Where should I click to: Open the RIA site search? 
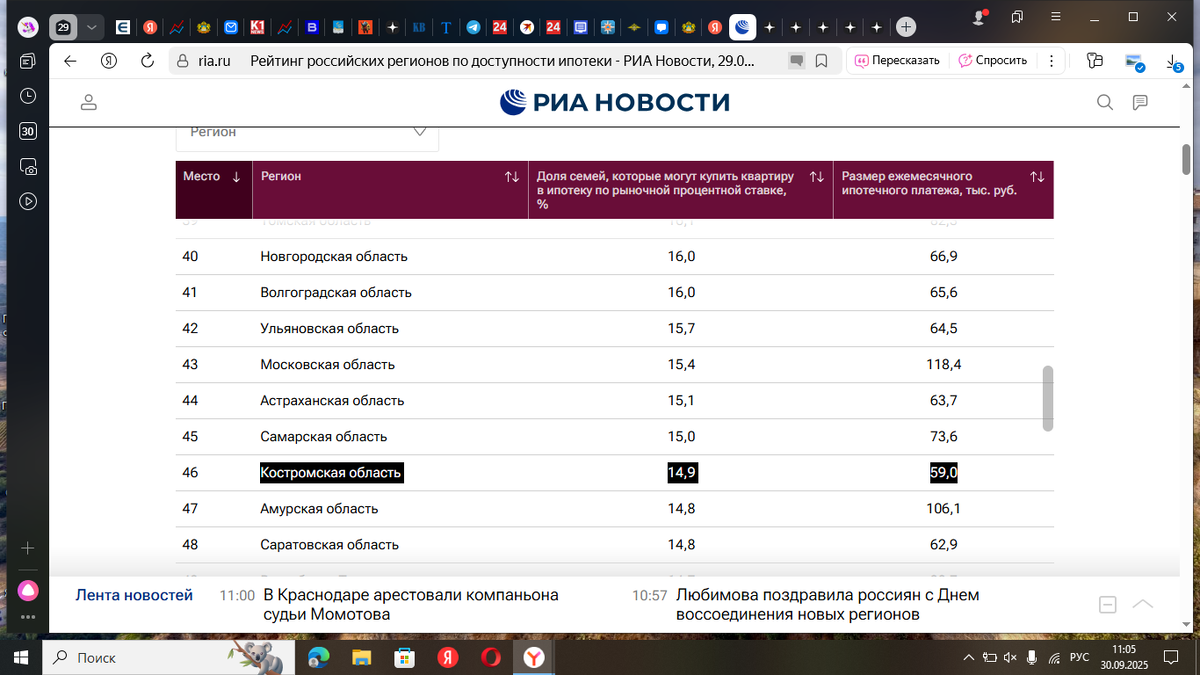(1105, 102)
